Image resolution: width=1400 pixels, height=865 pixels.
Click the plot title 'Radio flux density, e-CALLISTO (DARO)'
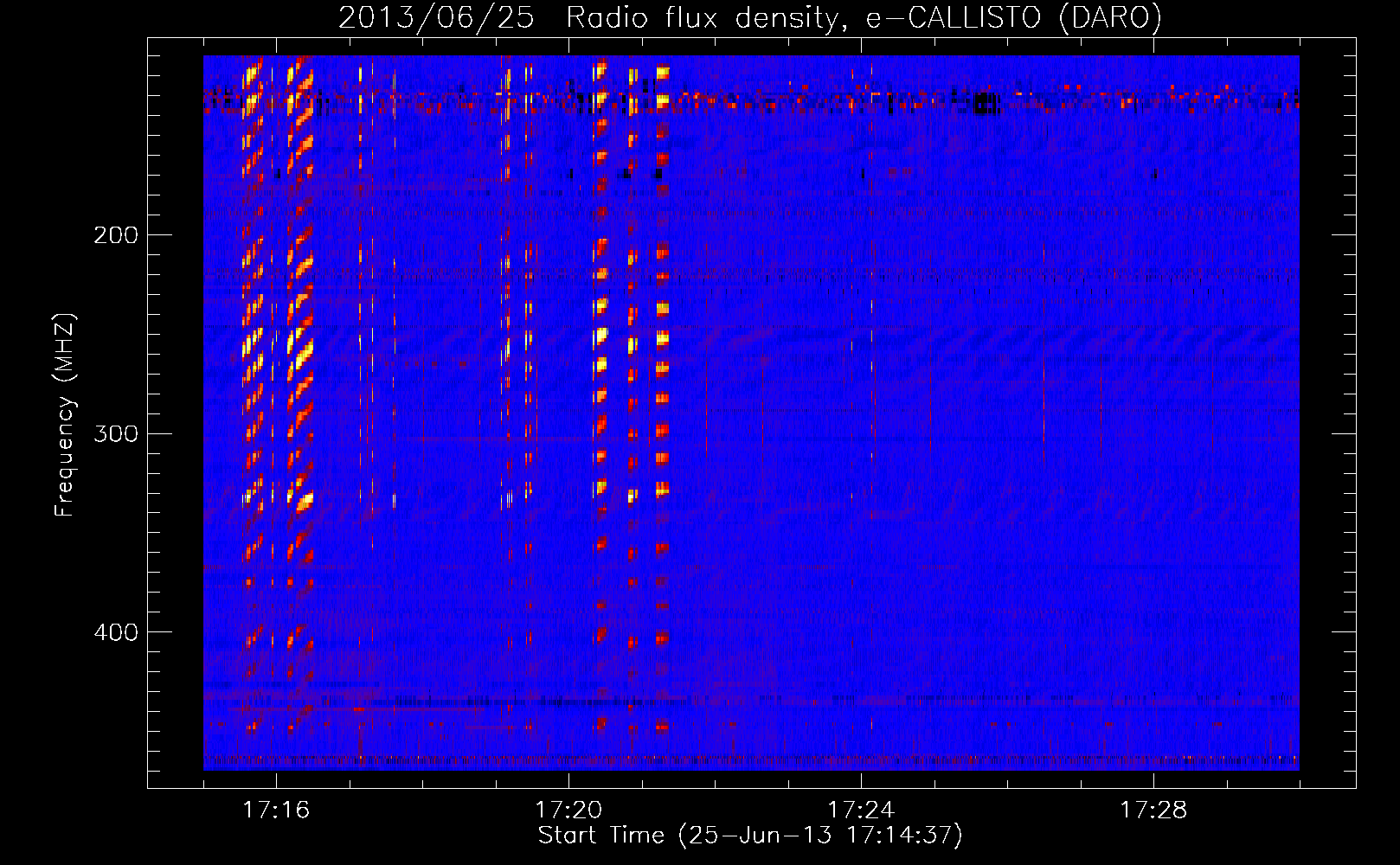864,18
